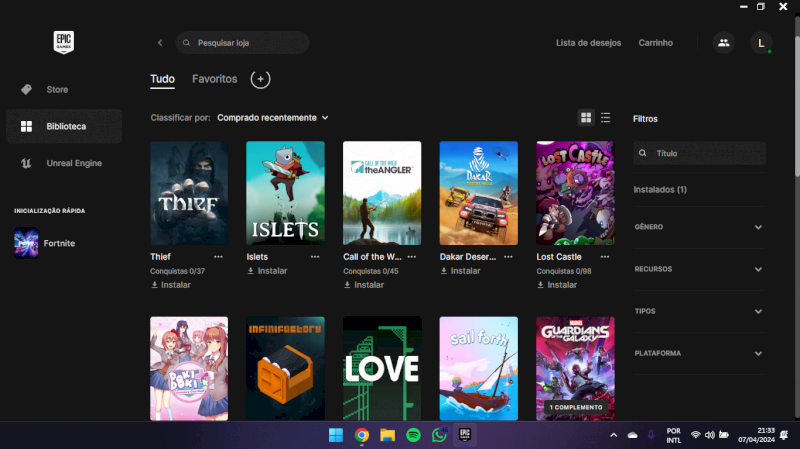Open the Dakar Desert Rally game thumbnail
Viewport: 800px width, 449px height.
tap(478, 193)
